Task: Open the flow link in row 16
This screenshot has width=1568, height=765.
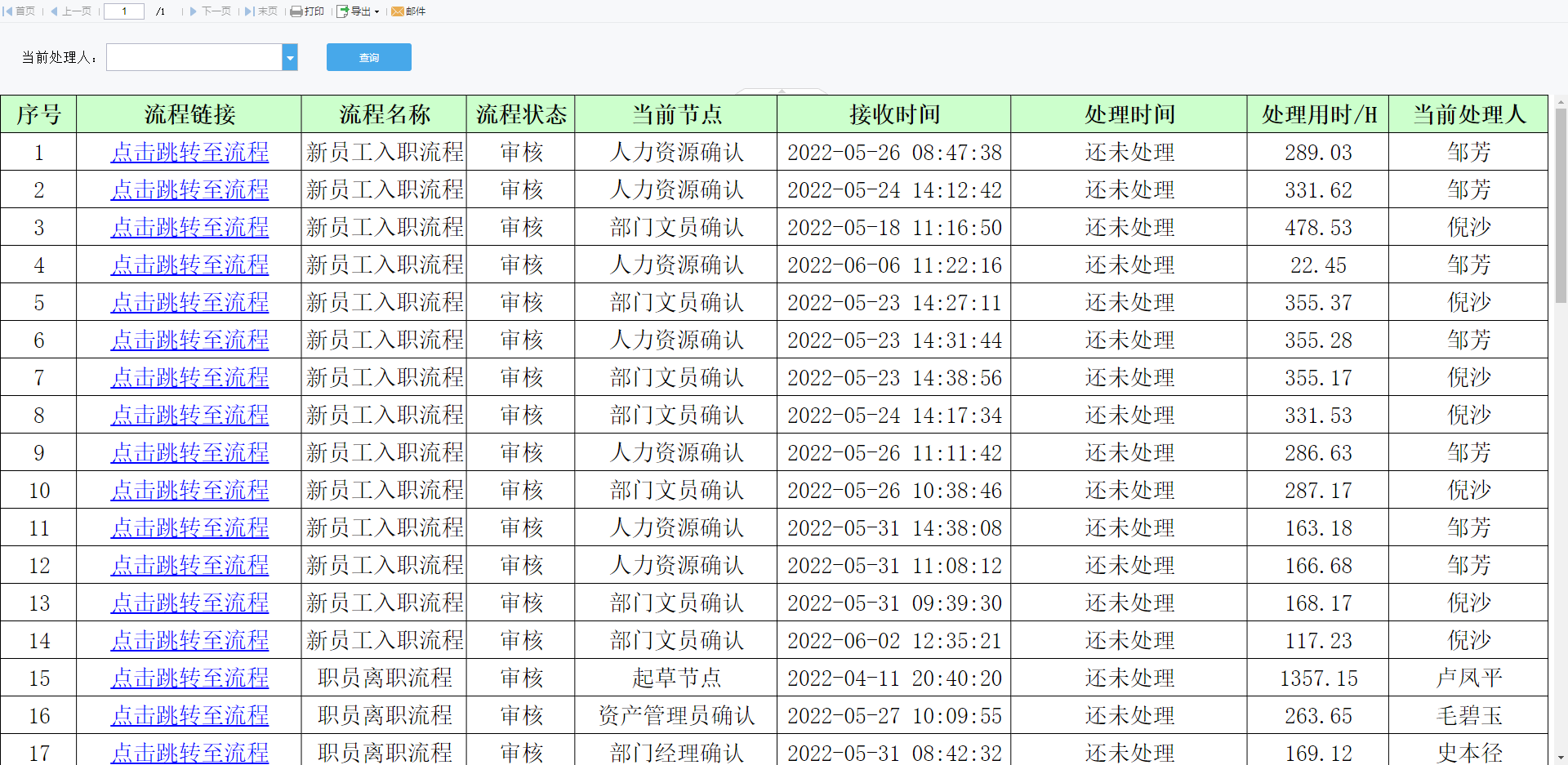Action: click(x=189, y=715)
